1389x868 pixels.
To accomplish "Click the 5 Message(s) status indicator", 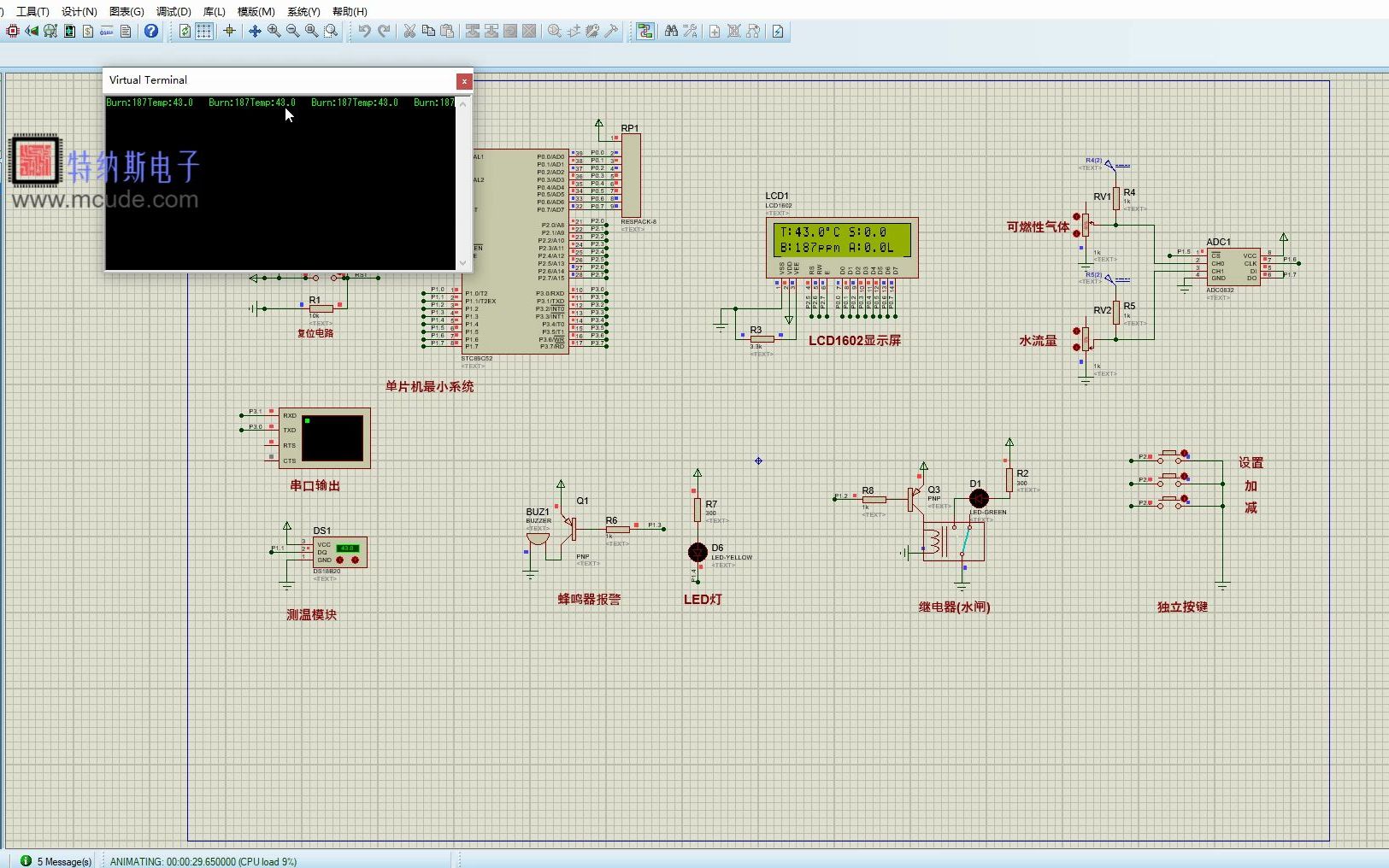I will pyautogui.click(x=56, y=861).
